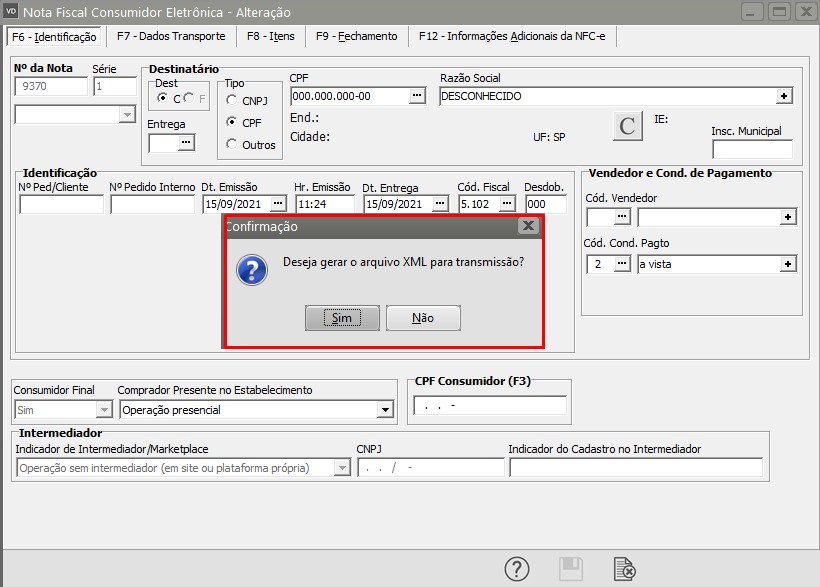Click plus button next to Razão Social

(x=785, y=96)
